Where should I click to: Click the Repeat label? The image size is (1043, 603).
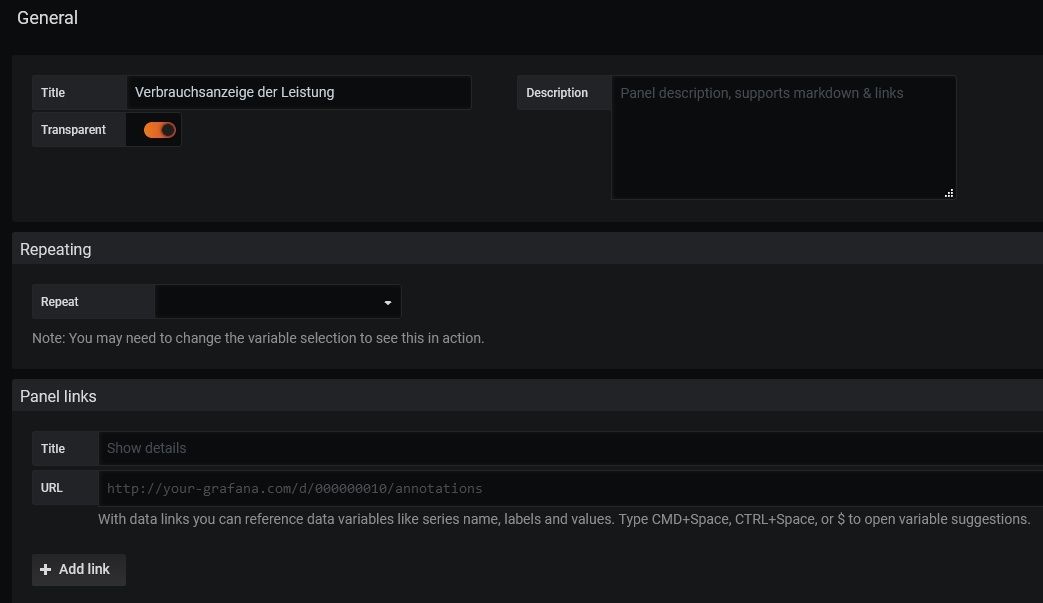(60, 302)
